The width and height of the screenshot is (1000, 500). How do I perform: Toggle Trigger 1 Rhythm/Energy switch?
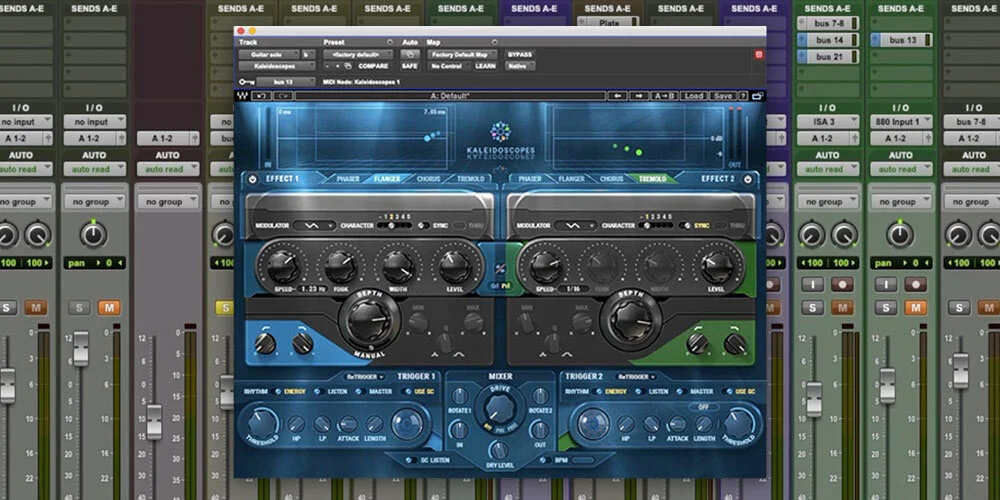pos(277,392)
